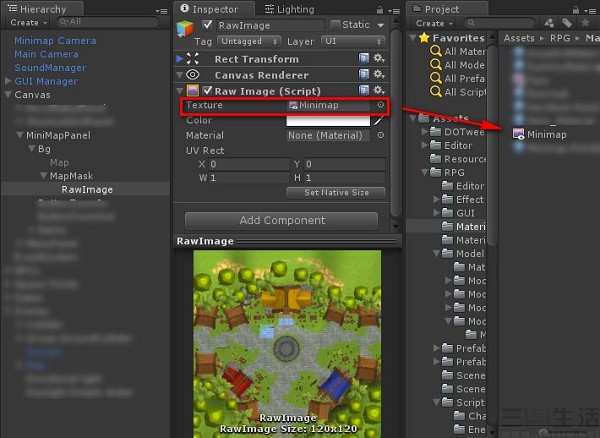Click the UV Rect W field
The width and height of the screenshot is (600, 438).
point(249,177)
